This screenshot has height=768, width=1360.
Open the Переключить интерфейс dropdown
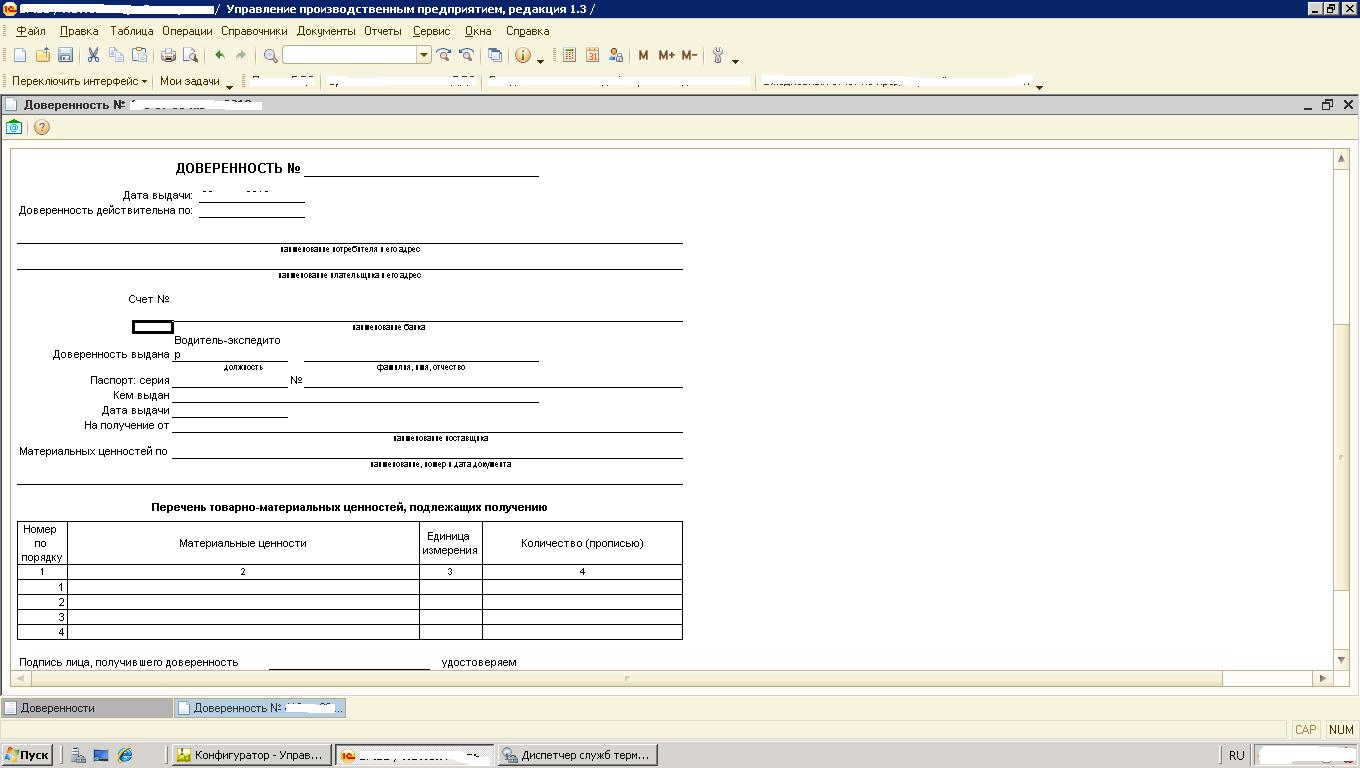[79, 81]
